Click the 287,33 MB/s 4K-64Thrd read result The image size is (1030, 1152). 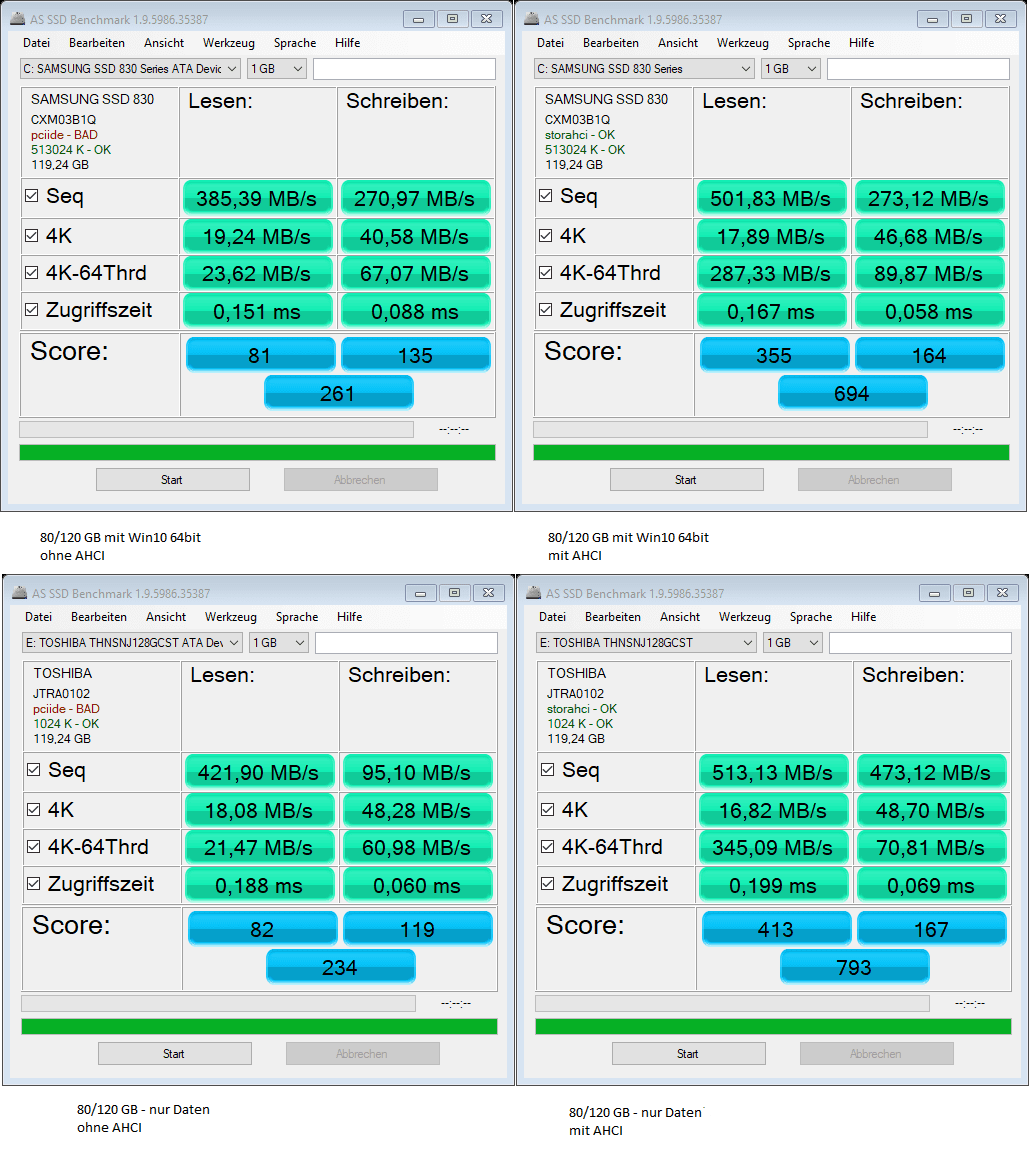771,273
